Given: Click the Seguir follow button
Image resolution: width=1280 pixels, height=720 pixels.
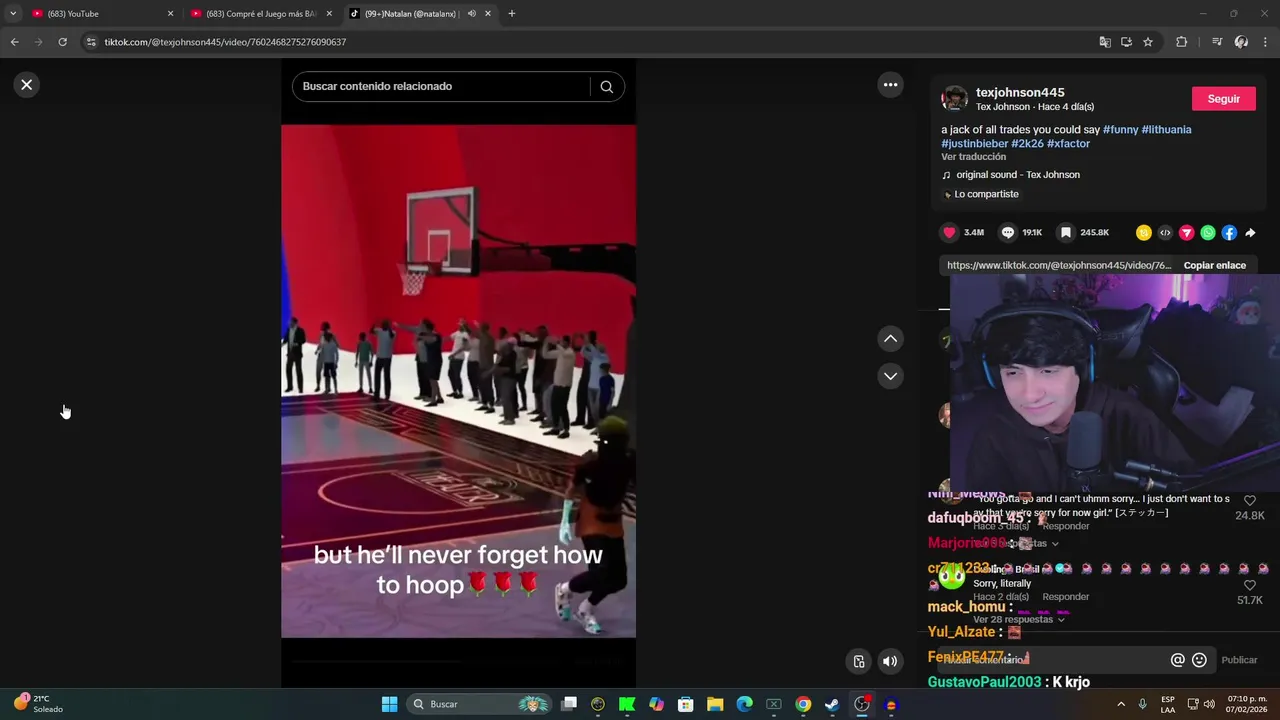Looking at the screenshot, I should coord(1223,99).
